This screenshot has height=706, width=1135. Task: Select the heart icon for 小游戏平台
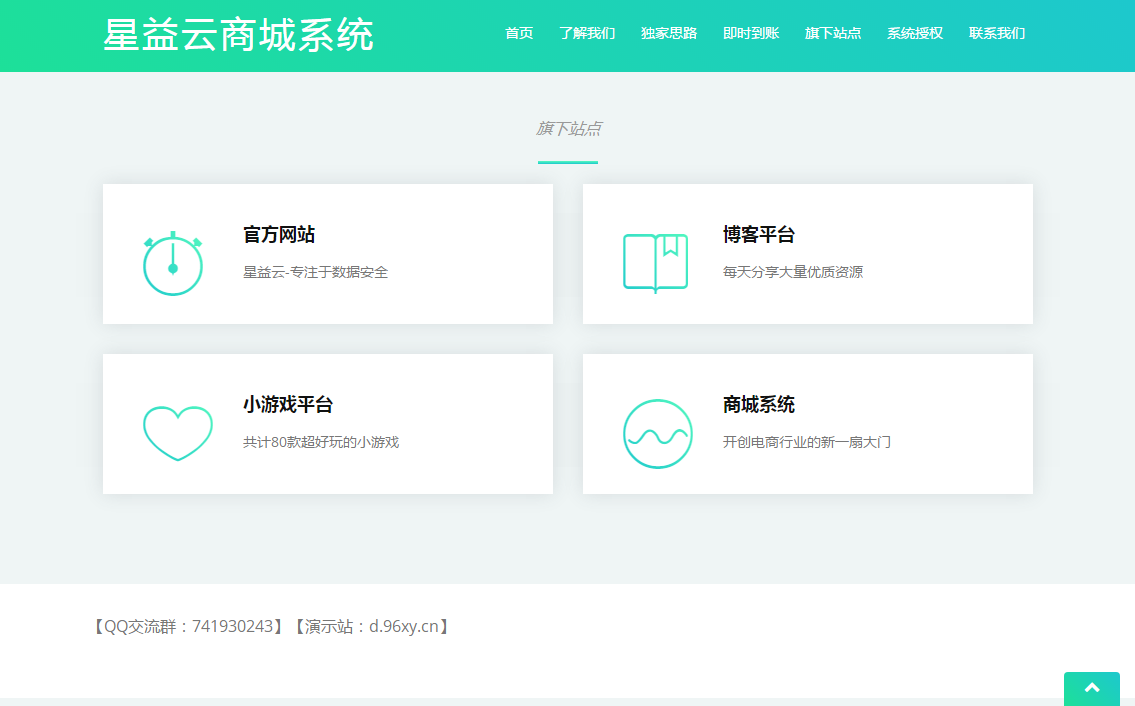pyautogui.click(x=178, y=433)
